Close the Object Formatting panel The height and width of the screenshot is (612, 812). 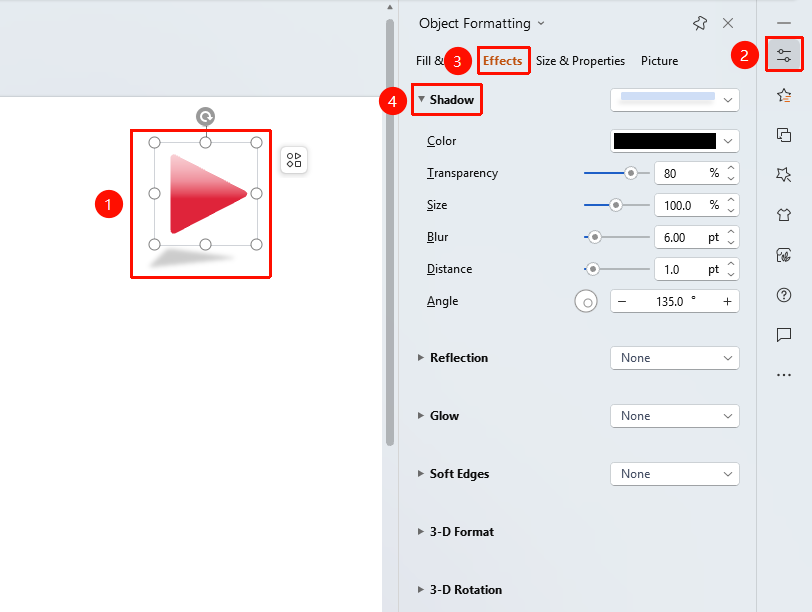728,23
